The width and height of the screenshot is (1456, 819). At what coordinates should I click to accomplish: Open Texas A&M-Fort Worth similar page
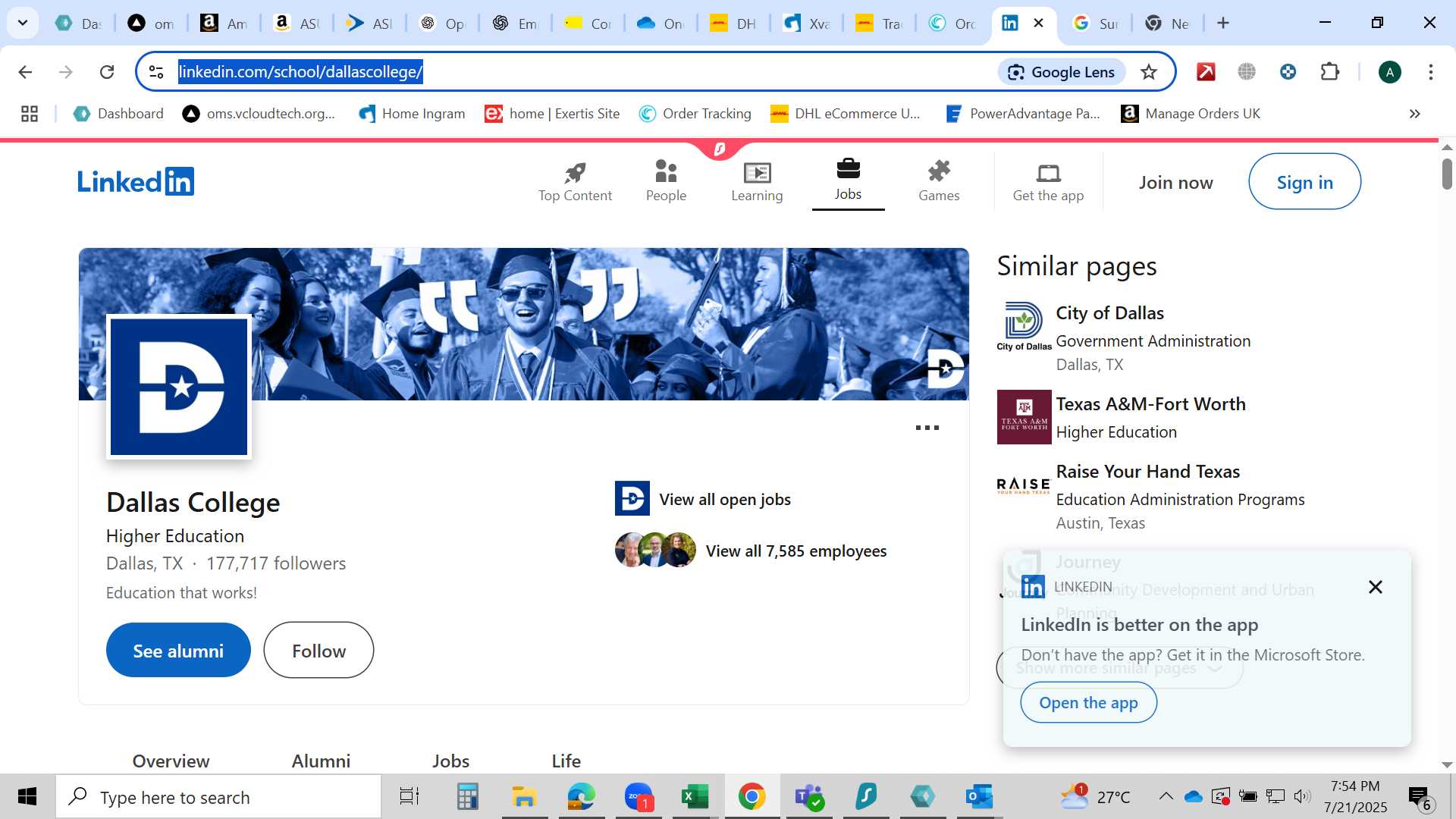[1150, 404]
